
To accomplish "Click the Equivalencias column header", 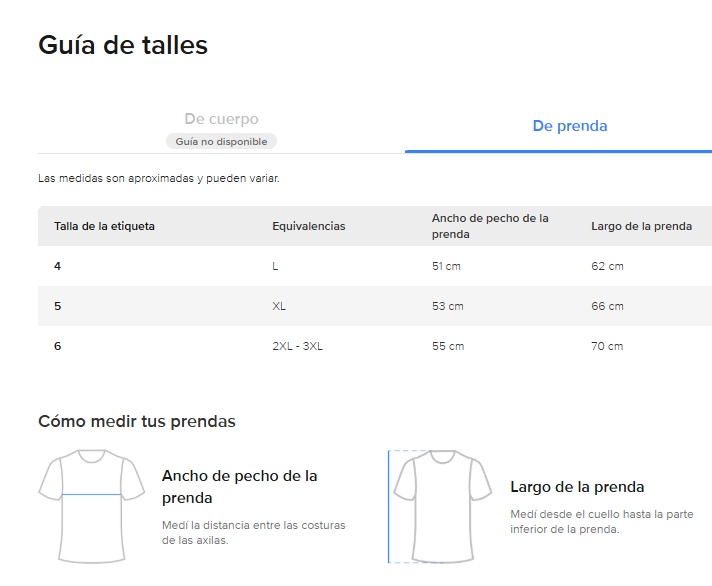I will [x=308, y=226].
